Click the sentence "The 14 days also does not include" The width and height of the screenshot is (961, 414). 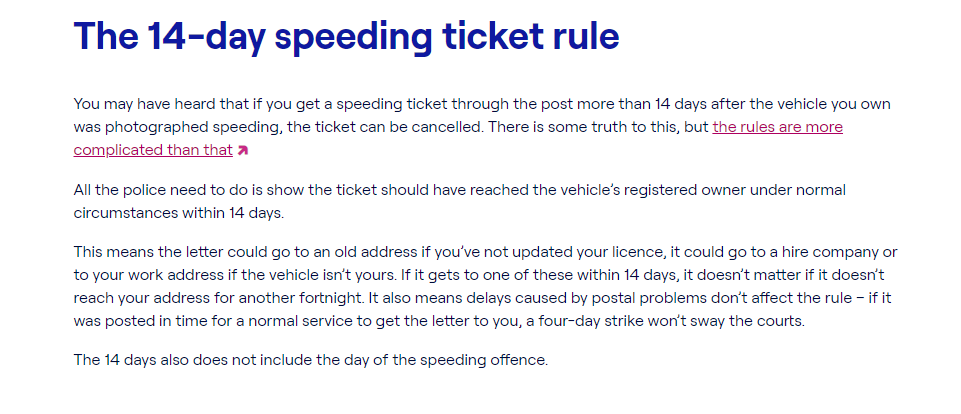[x=311, y=359]
